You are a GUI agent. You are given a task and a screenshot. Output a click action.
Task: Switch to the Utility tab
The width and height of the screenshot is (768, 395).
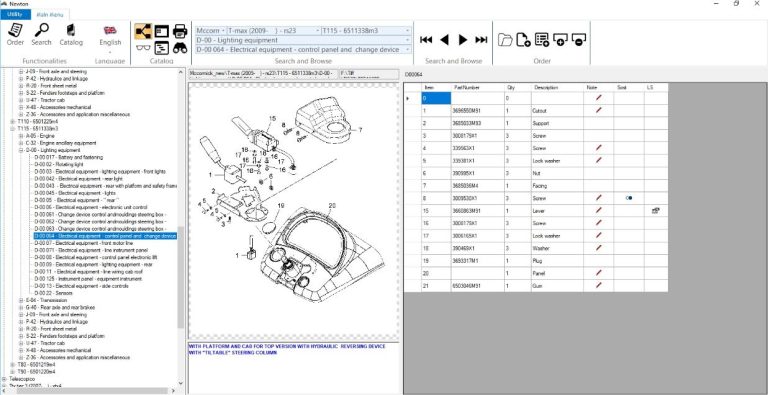point(15,14)
